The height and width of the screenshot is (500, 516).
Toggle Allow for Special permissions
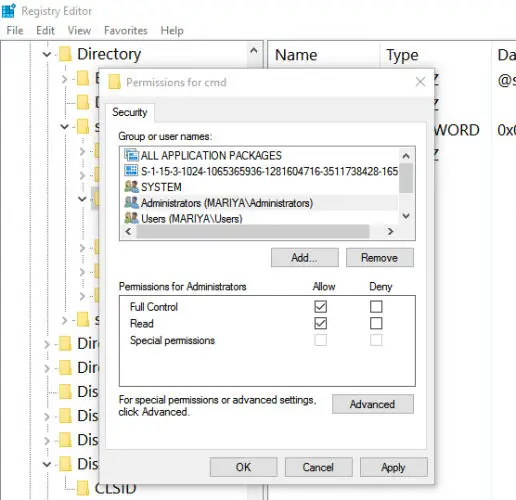[320, 340]
